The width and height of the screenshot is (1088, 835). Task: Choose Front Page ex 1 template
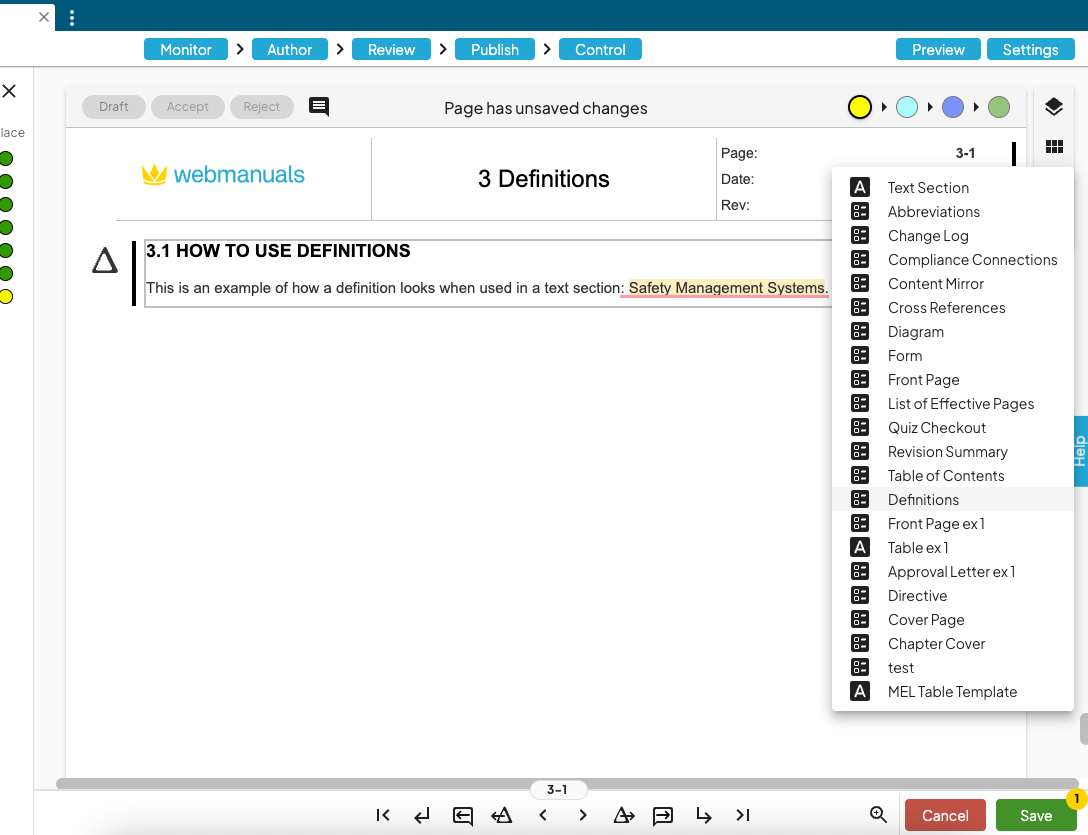point(953,523)
